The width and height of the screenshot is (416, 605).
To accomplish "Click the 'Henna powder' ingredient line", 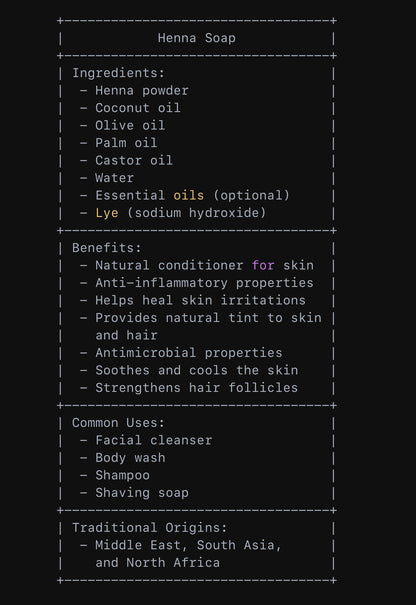I will point(142,91).
